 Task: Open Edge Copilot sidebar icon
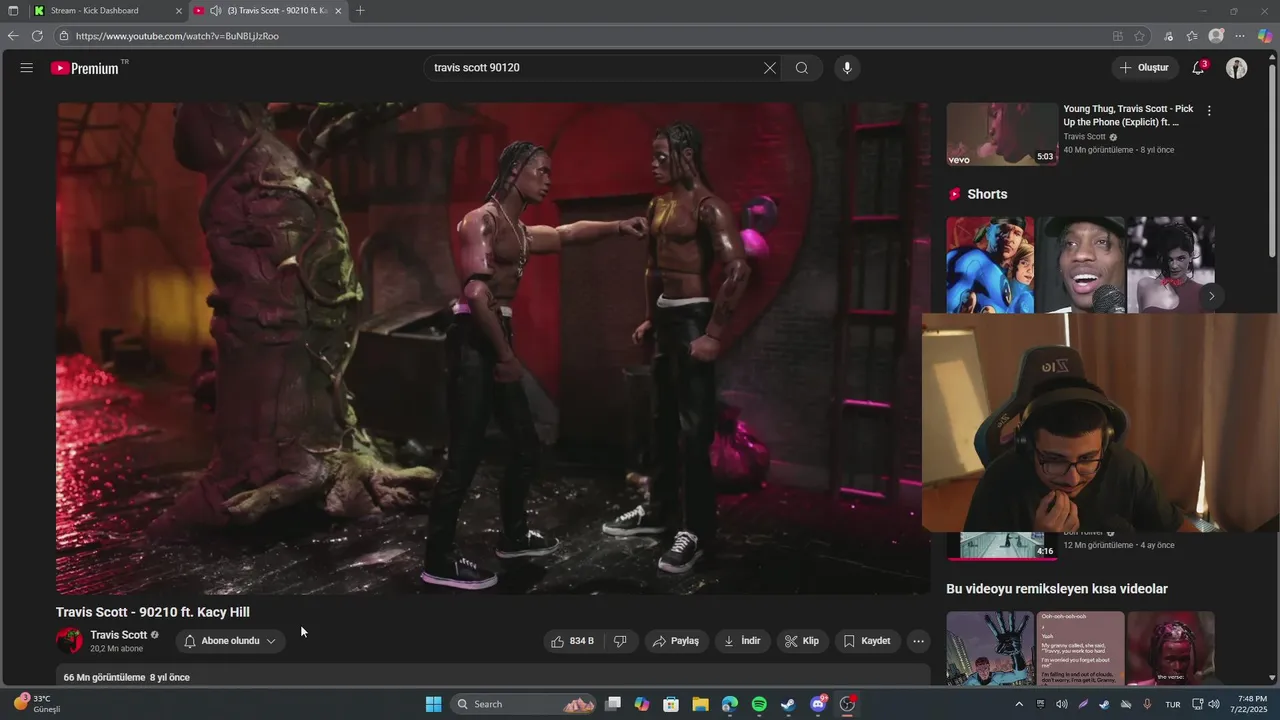click(1265, 36)
